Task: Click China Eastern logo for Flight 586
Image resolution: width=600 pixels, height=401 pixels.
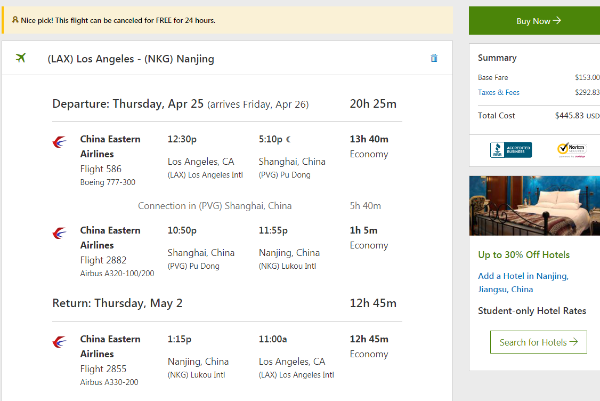Action: [x=59, y=142]
